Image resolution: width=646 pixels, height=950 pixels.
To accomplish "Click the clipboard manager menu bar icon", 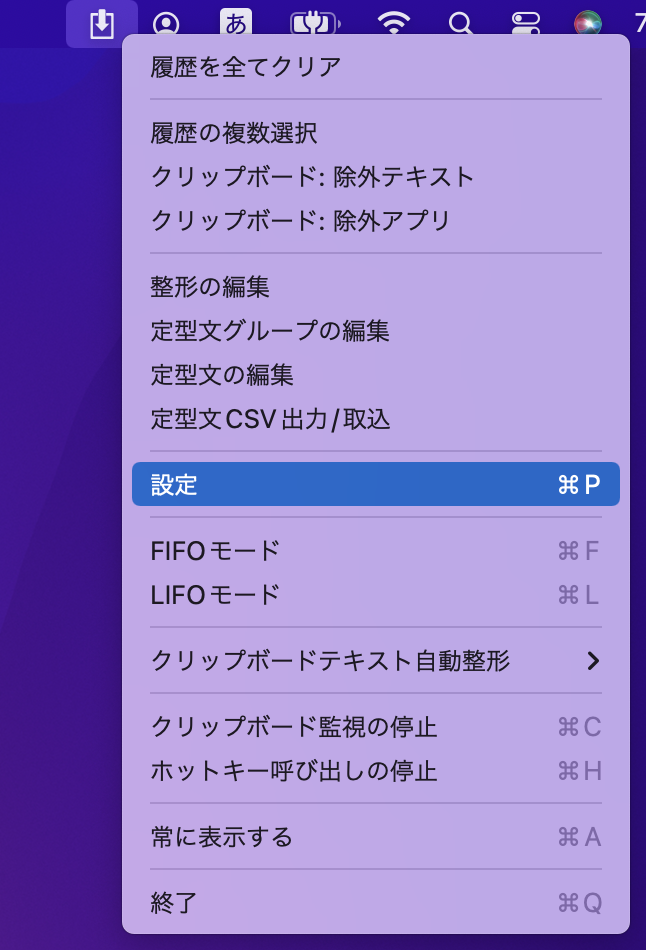I will coord(102,24).
